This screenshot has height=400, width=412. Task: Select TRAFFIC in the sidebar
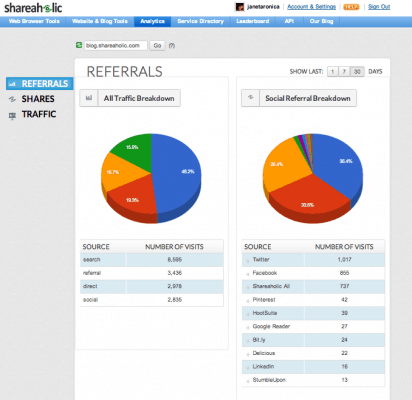(x=39, y=114)
